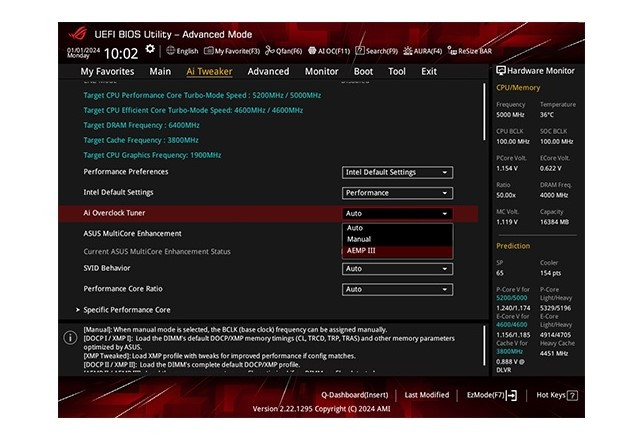Click Target Cache Frequency : 3800MHz text
640x440 pixels.
(141, 140)
